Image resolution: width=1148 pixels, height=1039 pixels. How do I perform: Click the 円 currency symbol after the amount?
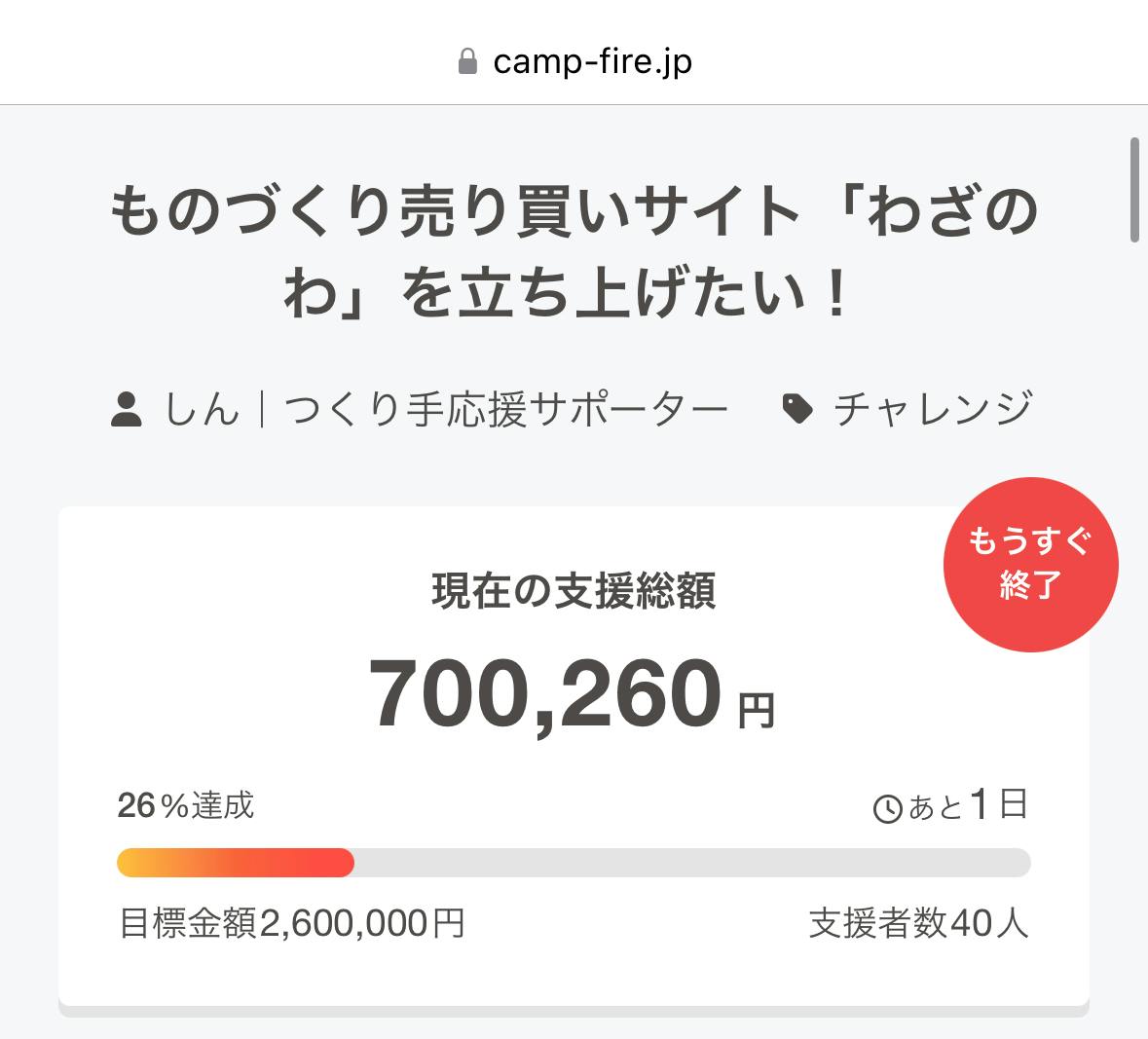coord(756,711)
